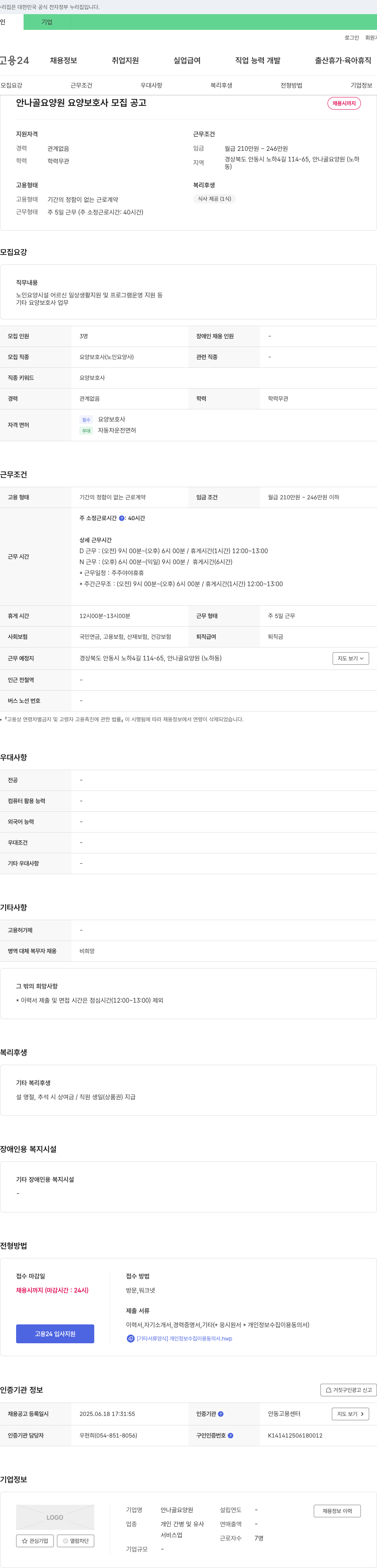Open the 직업 능력 개발 menu
The image size is (377, 1568).
point(258,60)
